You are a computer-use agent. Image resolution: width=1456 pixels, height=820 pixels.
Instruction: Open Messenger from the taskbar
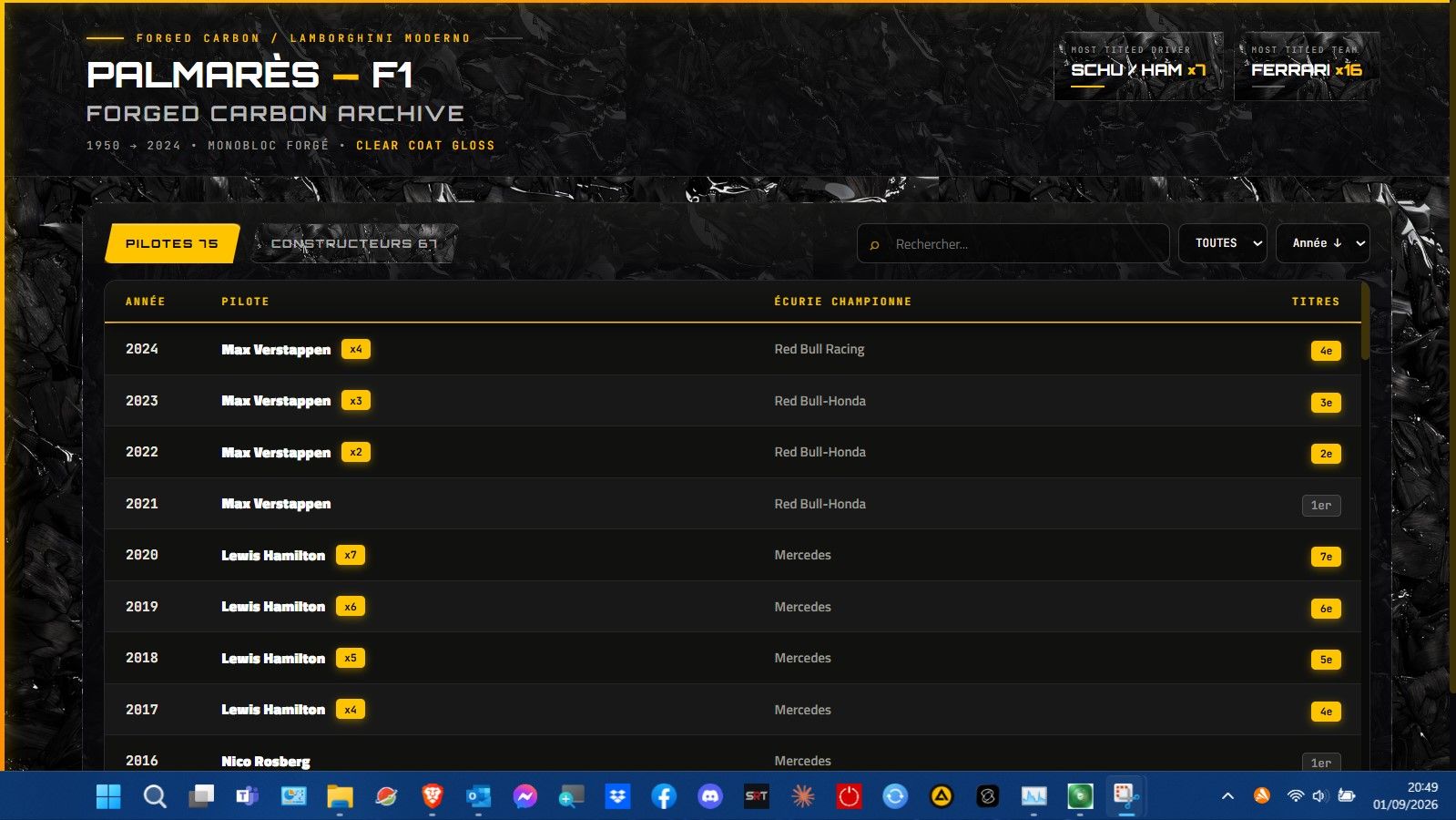coord(524,796)
